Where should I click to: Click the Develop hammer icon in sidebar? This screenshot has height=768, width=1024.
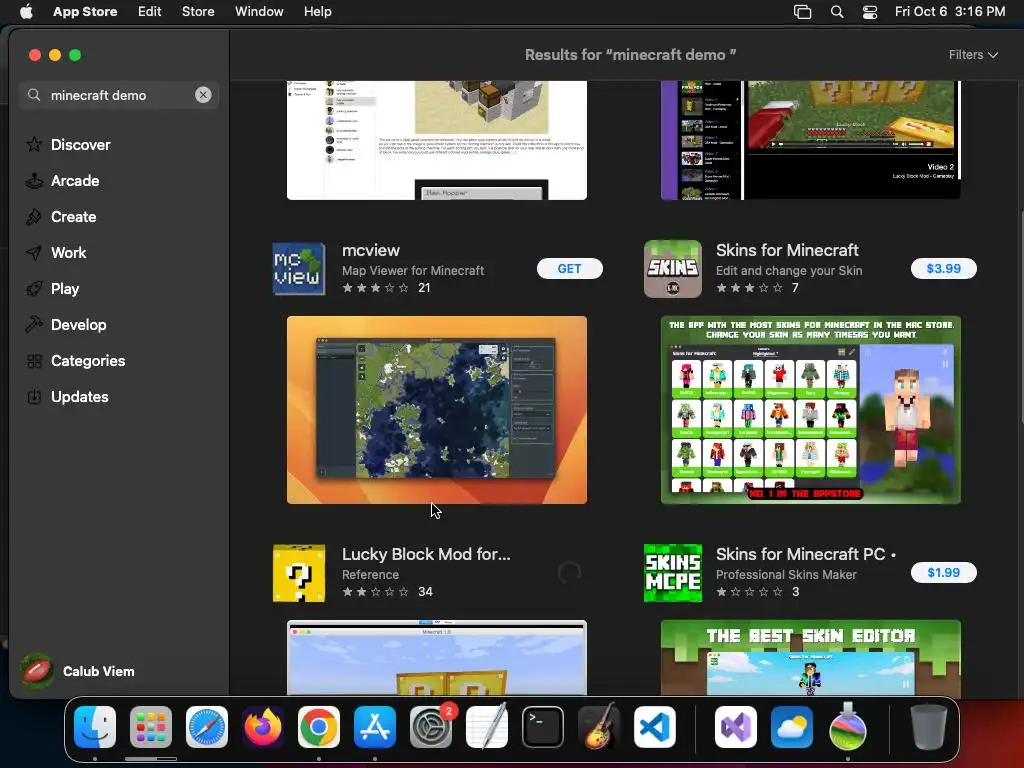coord(34,325)
